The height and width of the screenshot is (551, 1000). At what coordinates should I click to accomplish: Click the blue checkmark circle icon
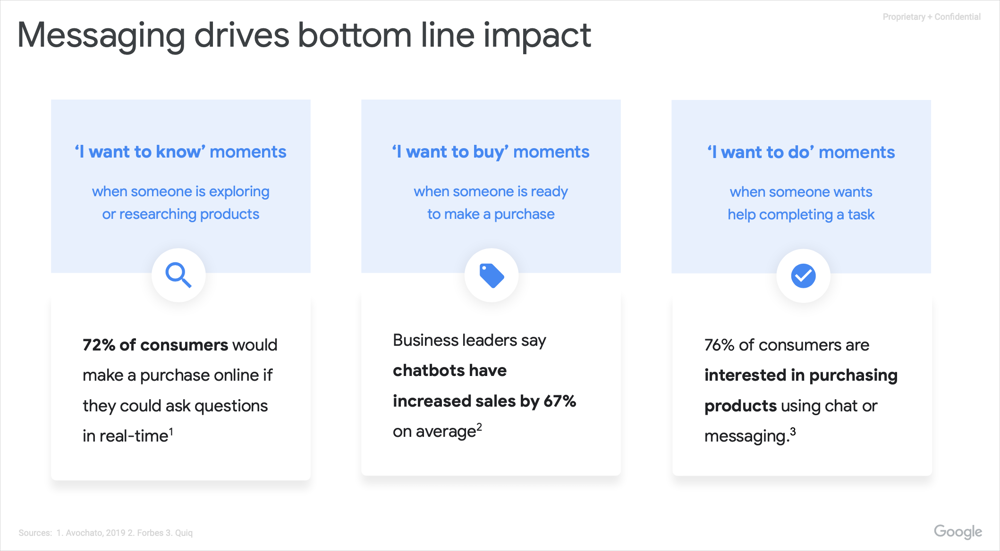803,276
